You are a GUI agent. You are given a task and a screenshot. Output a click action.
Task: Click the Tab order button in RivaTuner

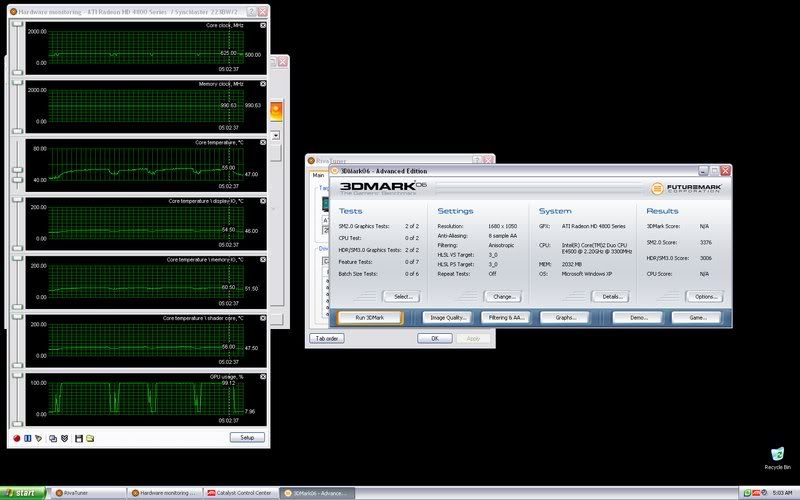tap(327, 338)
